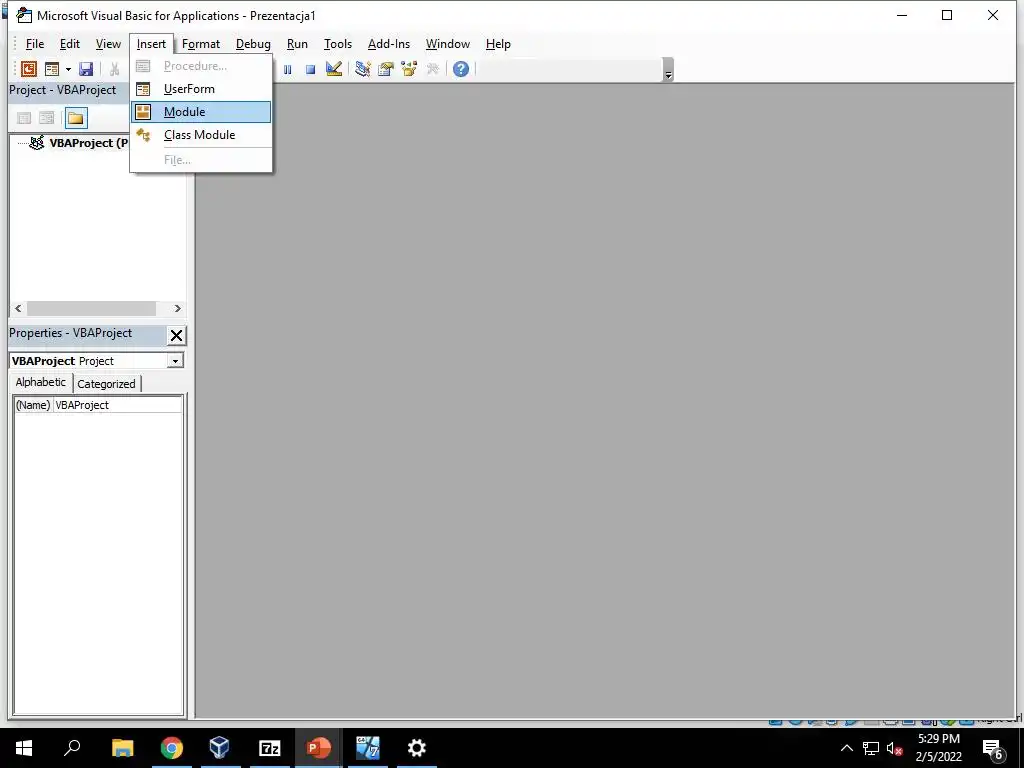Viewport: 1024px width, 768px height.
Task: Choose UserForm from the Insert menu
Action: (x=201, y=89)
